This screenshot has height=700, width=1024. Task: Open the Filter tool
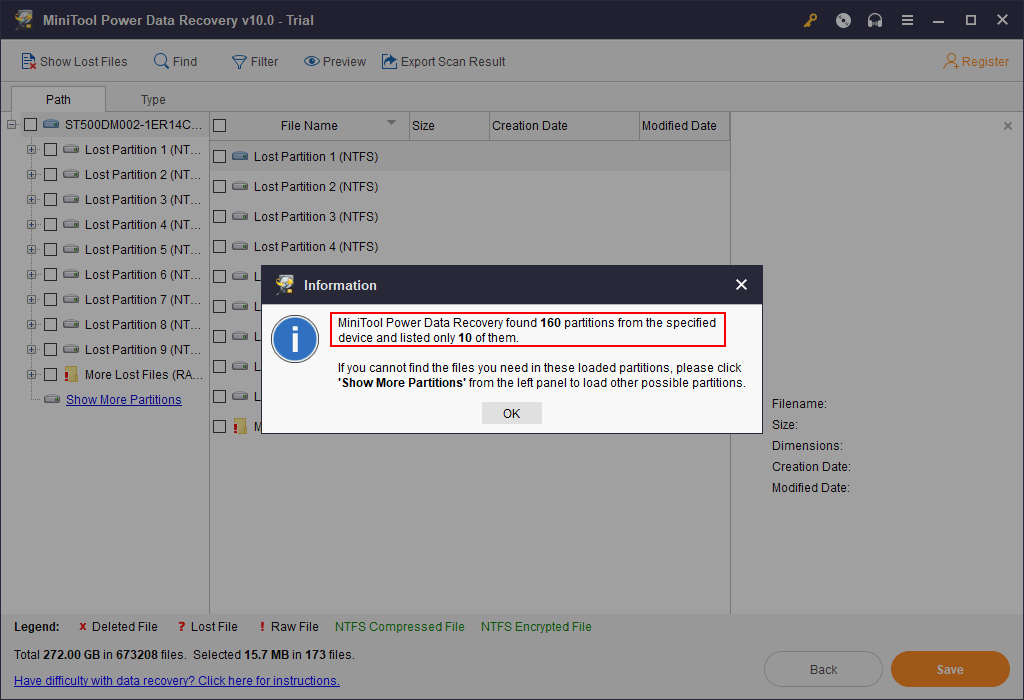tap(255, 61)
